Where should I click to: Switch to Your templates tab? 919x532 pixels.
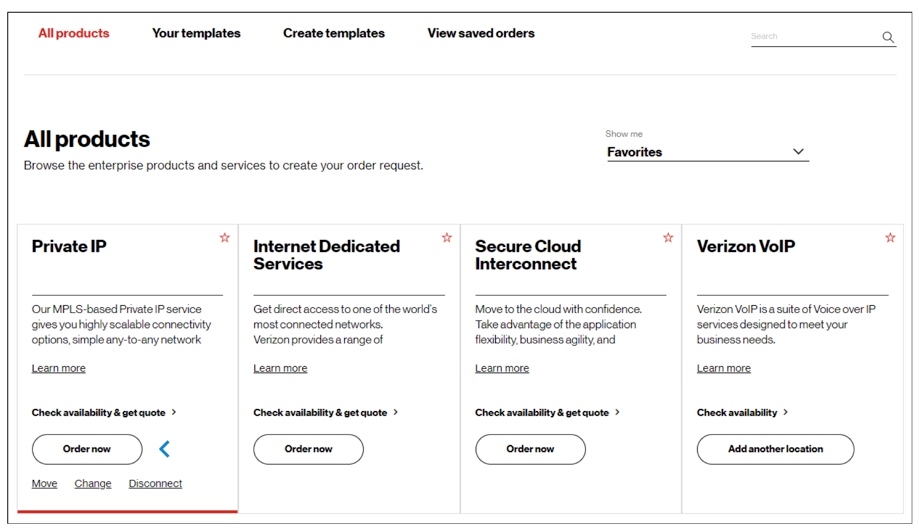click(196, 33)
